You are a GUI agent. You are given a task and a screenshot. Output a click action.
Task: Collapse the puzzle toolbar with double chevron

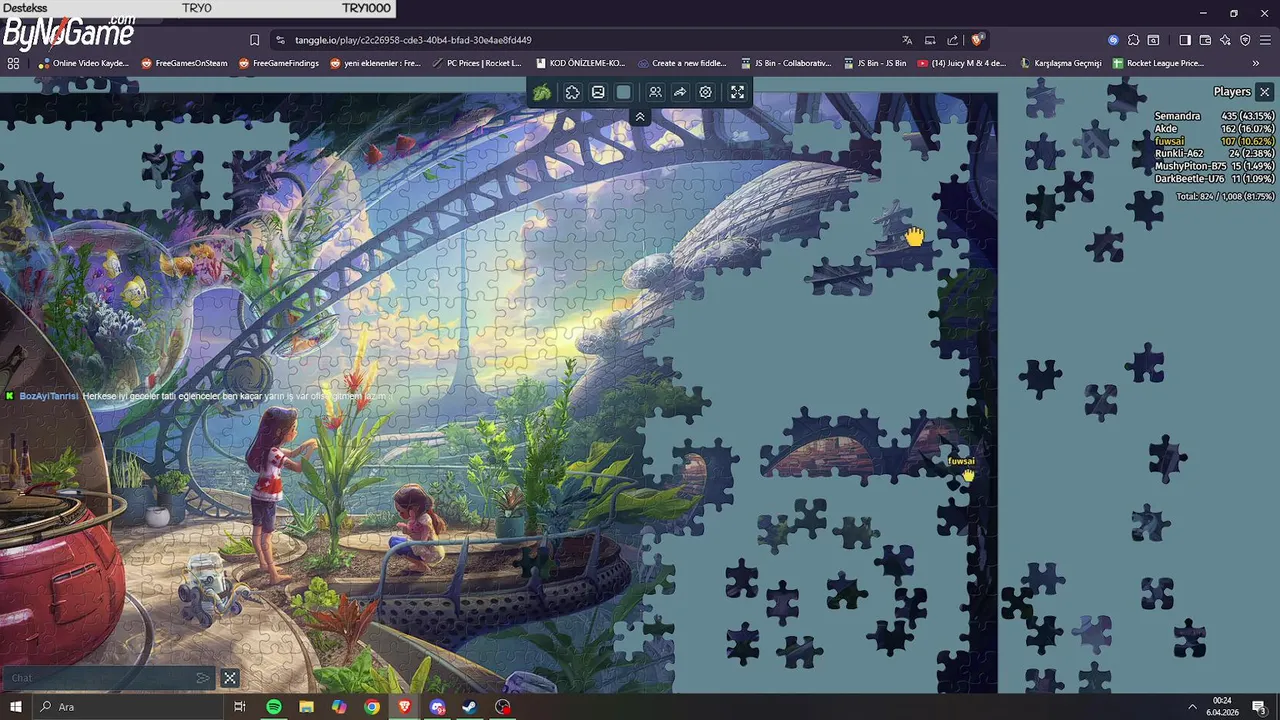pos(640,117)
